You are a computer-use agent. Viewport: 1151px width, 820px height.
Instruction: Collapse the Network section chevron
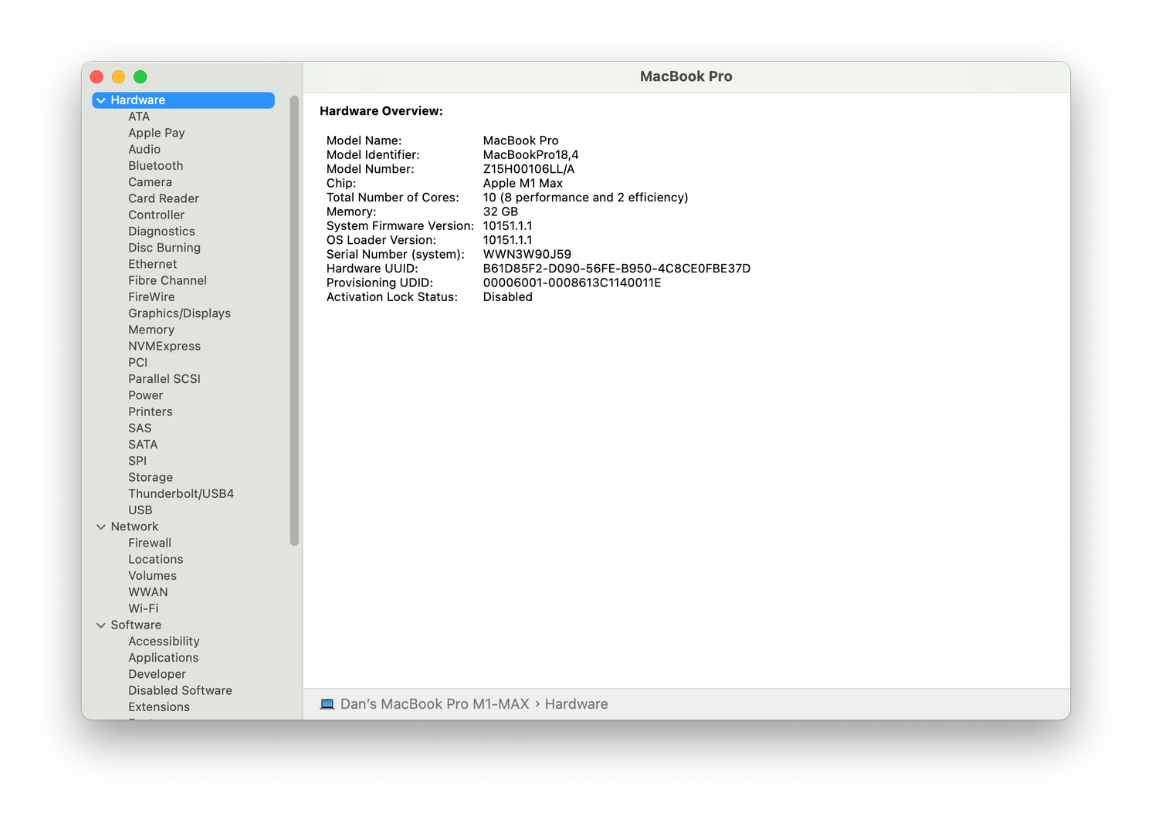click(x=101, y=527)
